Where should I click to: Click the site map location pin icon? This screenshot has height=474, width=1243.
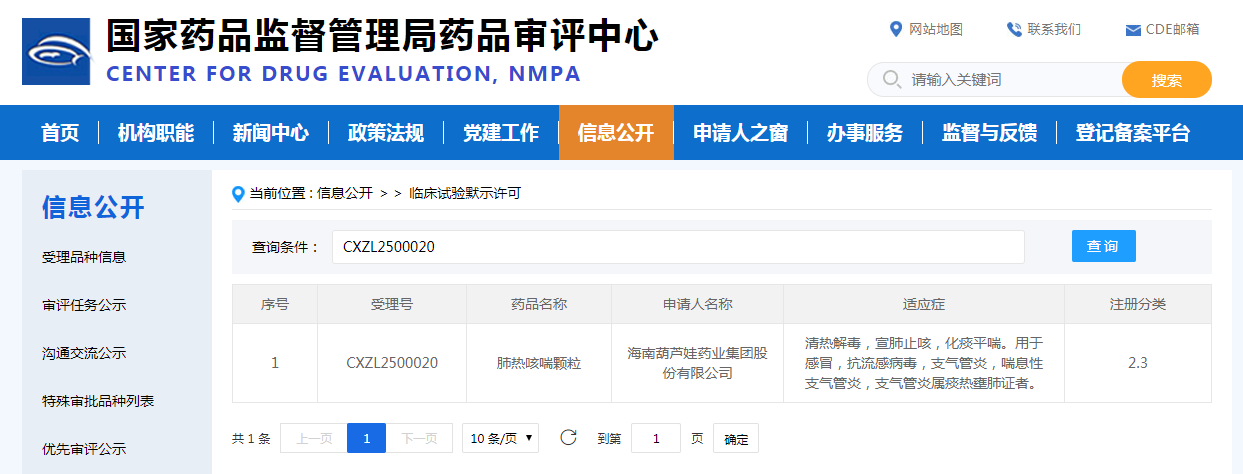(896, 29)
